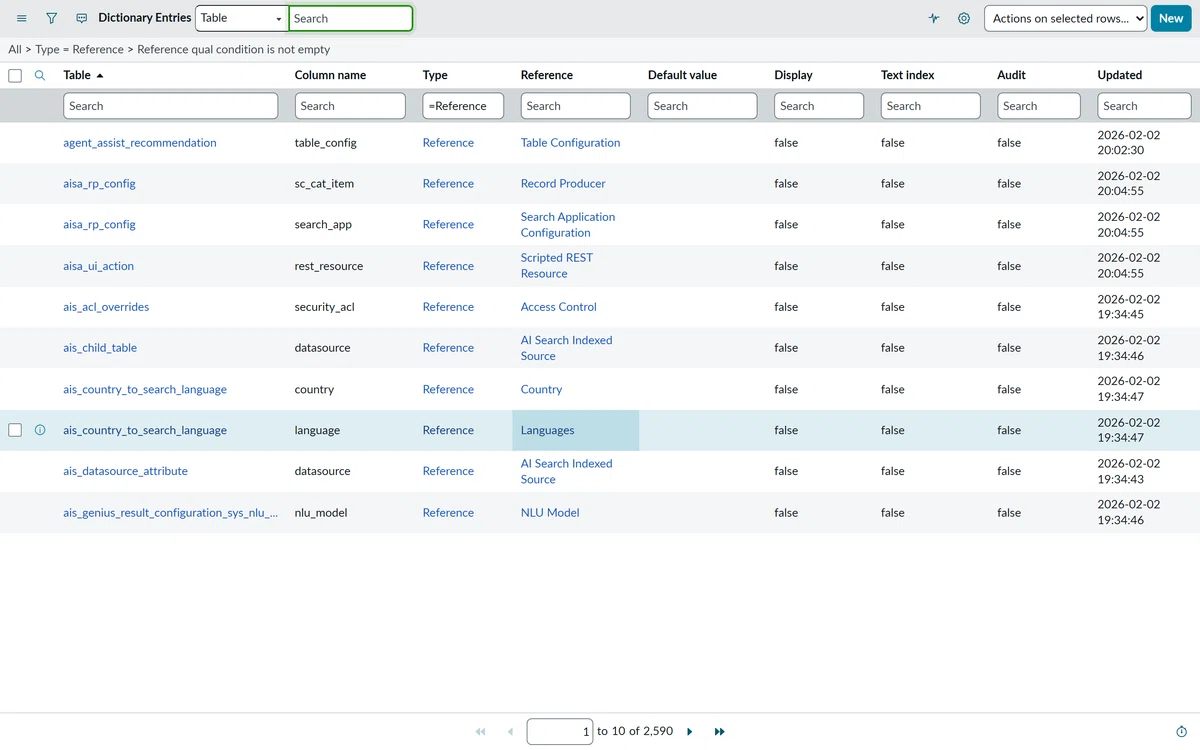The width and height of the screenshot is (1200, 750).
Task: Click Audit column search field
Action: (1039, 106)
